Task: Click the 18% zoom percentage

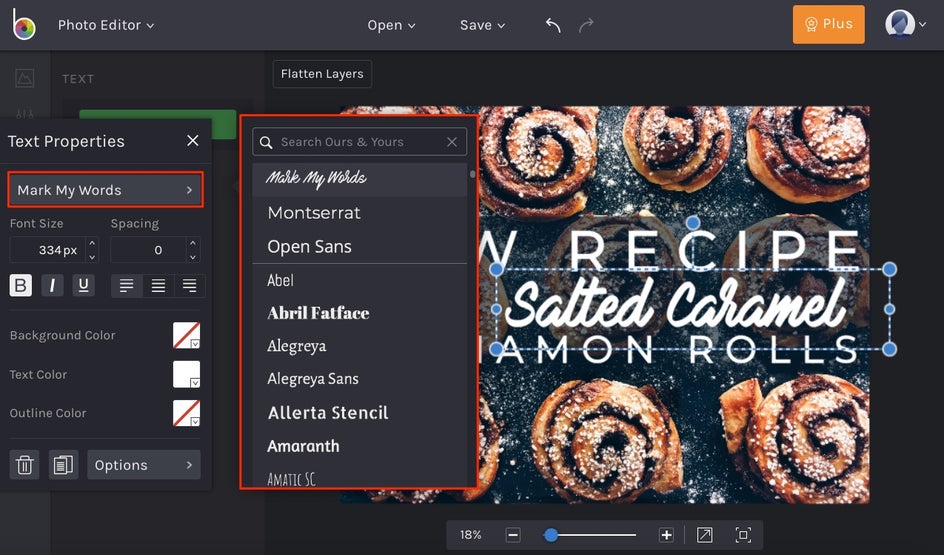Action: (470, 535)
